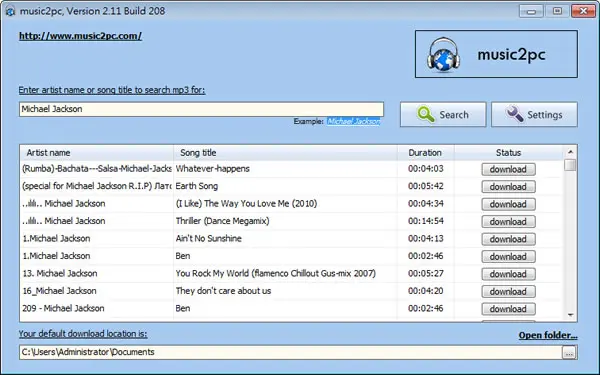Open the Settings dialog

tap(534, 114)
